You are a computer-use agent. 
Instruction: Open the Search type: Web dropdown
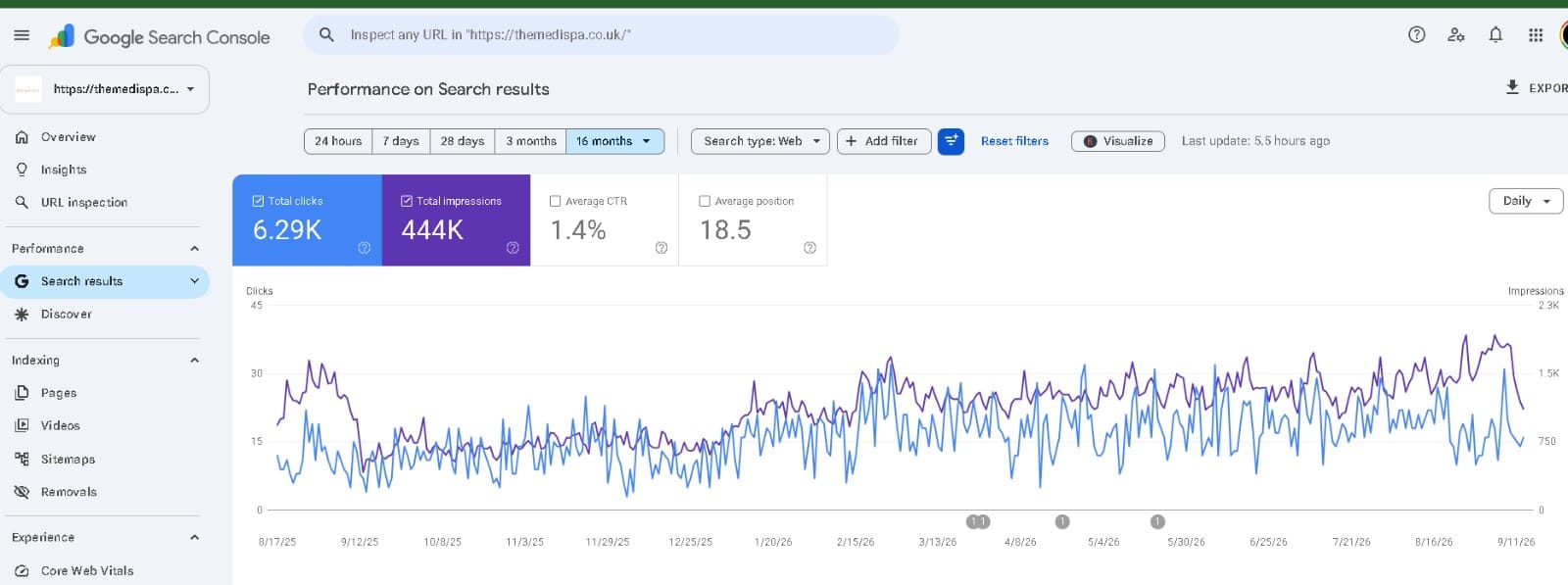click(x=760, y=141)
